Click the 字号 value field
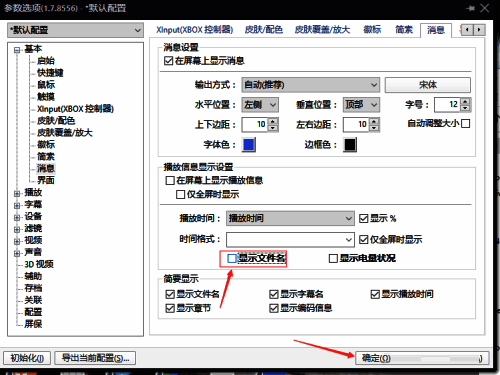 point(448,105)
